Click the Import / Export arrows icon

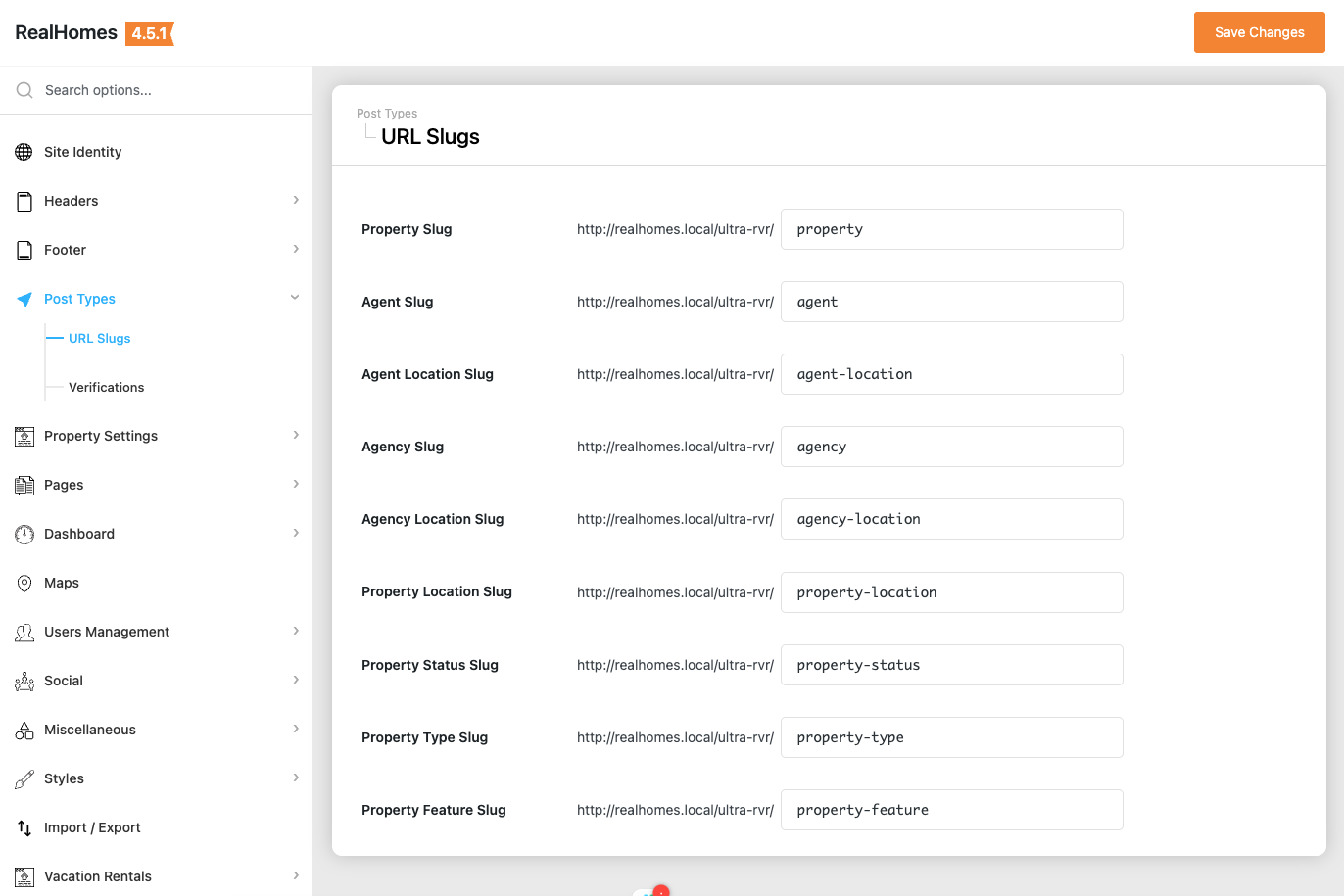click(24, 827)
